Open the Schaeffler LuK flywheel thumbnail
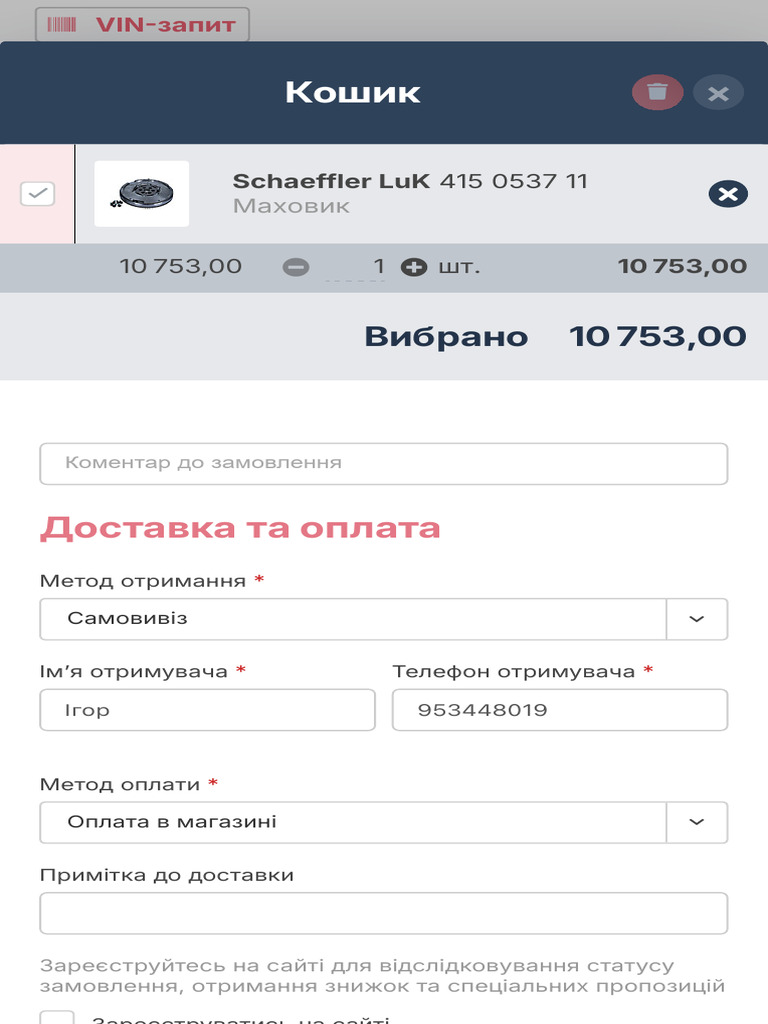 [x=141, y=194]
